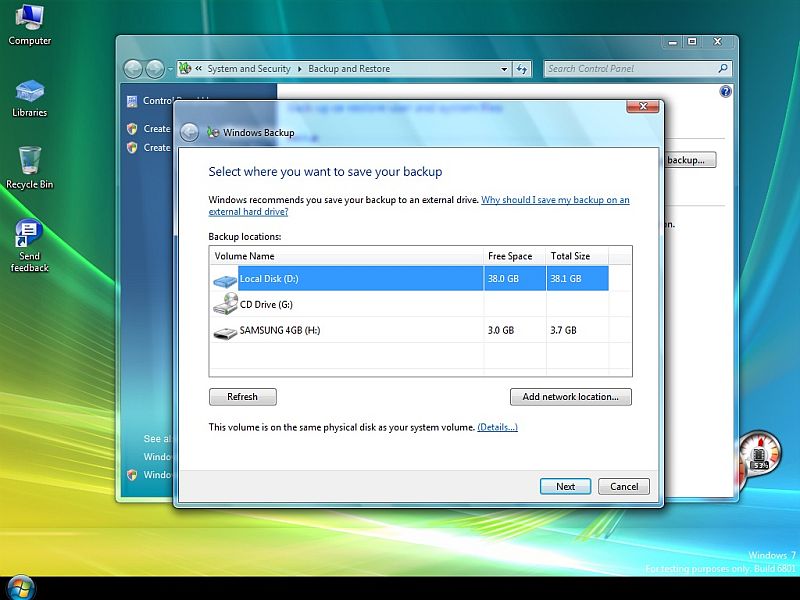Screen dimensions: 800x600
Task: Click the Windows Start orb
Action: pyautogui.click(x=20, y=588)
